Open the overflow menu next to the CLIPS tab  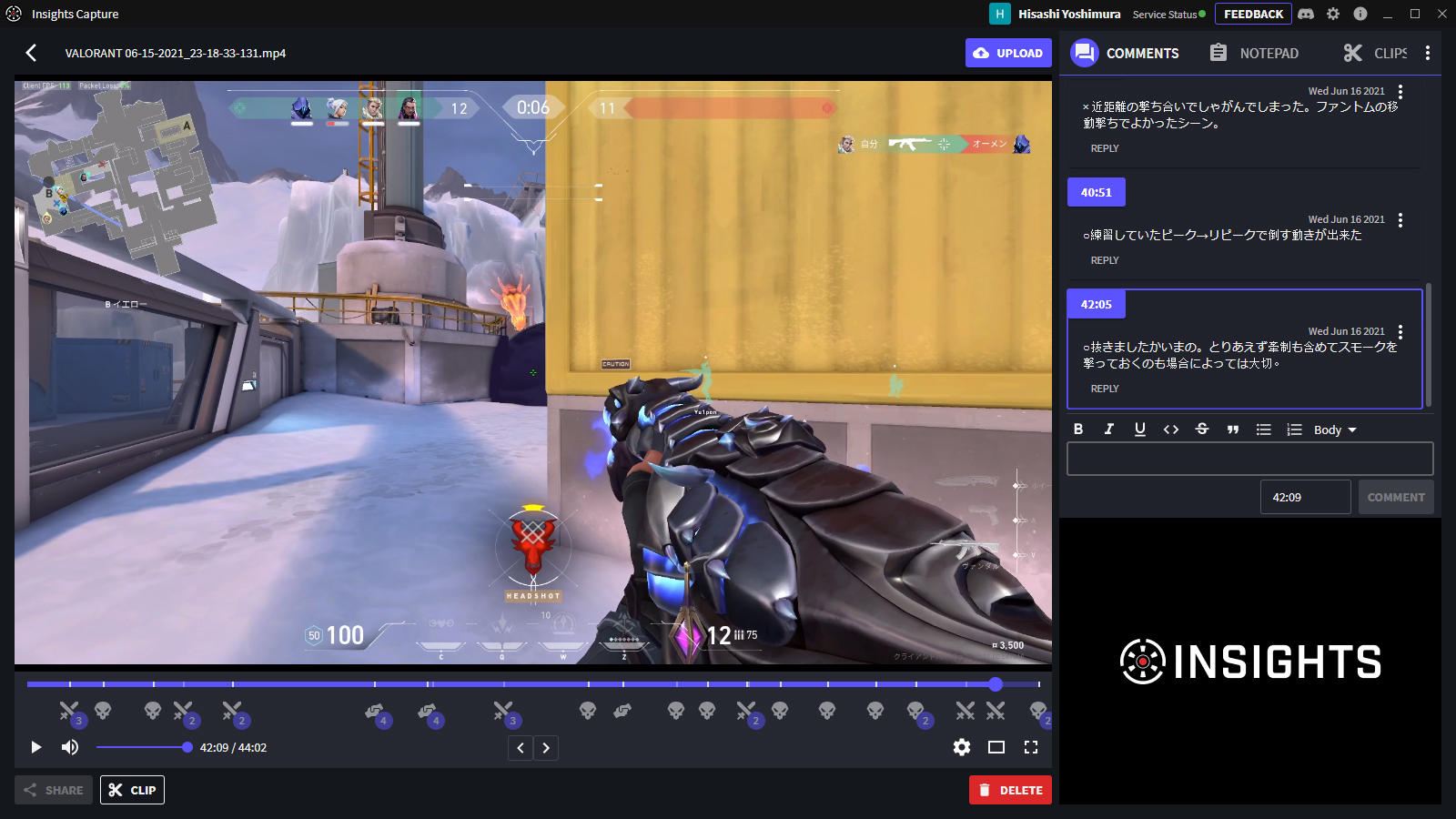coord(1428,53)
